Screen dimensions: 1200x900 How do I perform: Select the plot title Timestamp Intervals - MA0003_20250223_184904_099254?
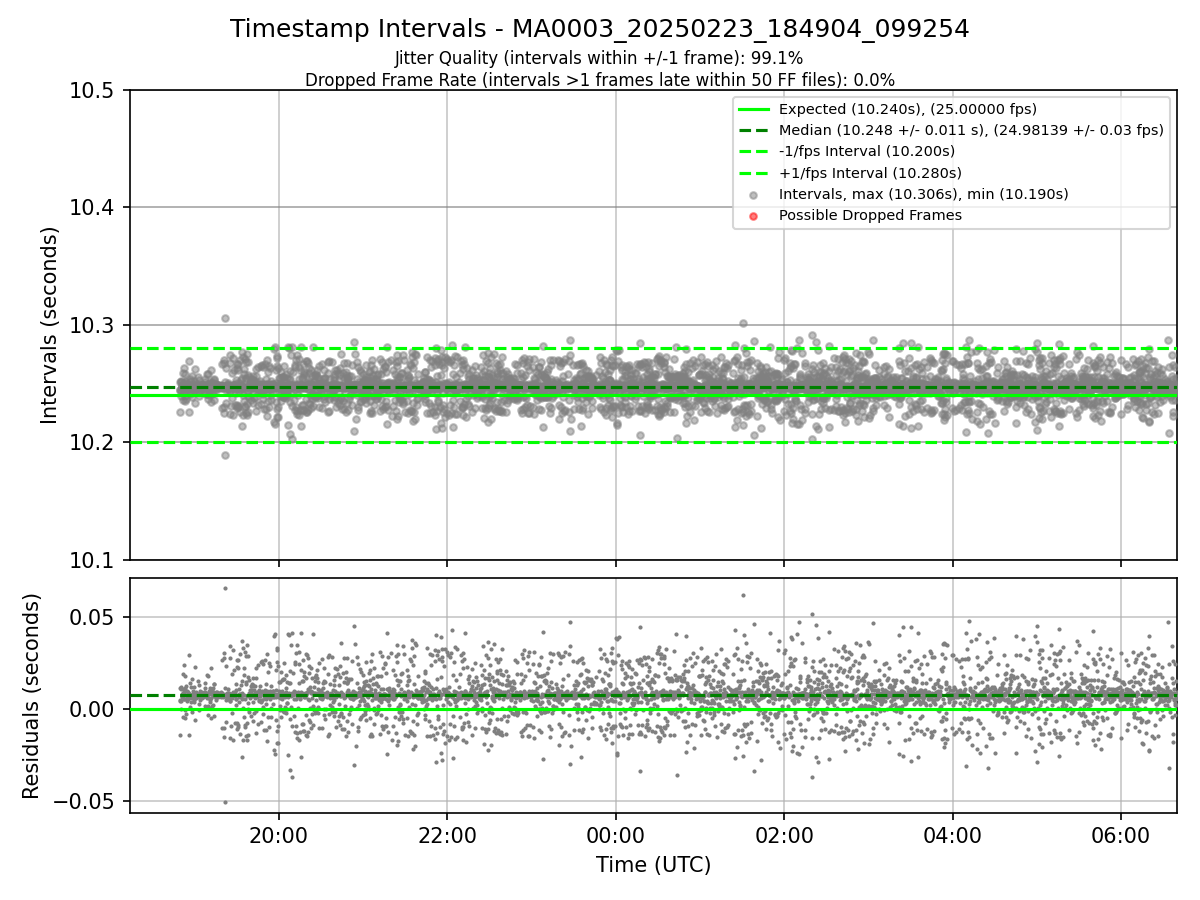pyautogui.click(x=599, y=29)
